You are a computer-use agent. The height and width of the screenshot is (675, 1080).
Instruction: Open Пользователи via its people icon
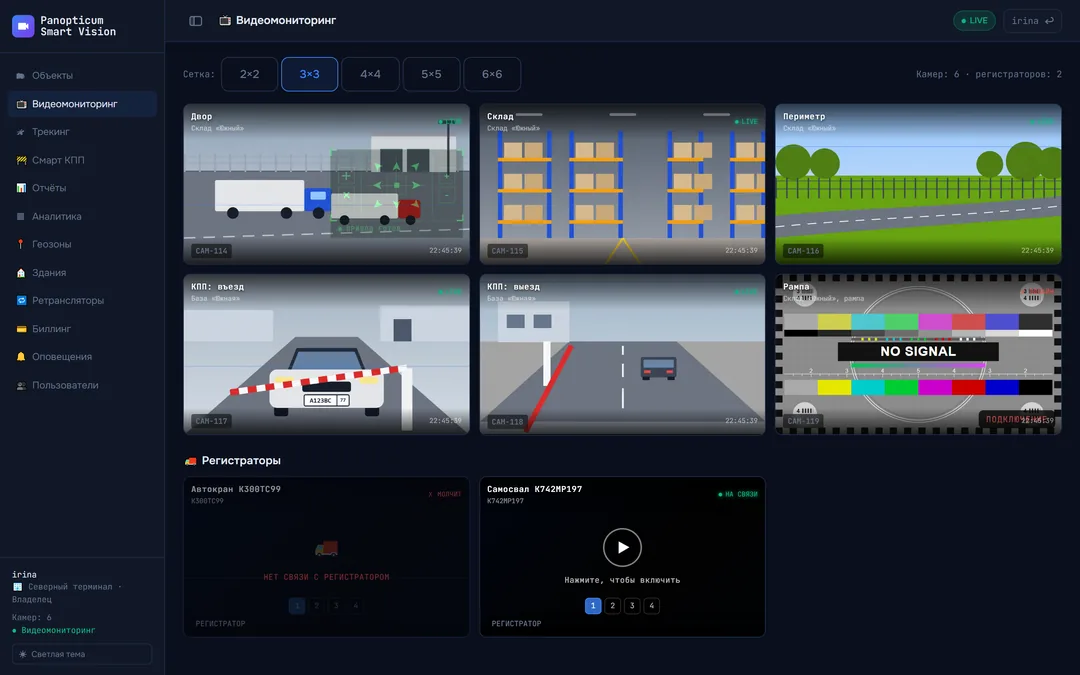pos(21,385)
